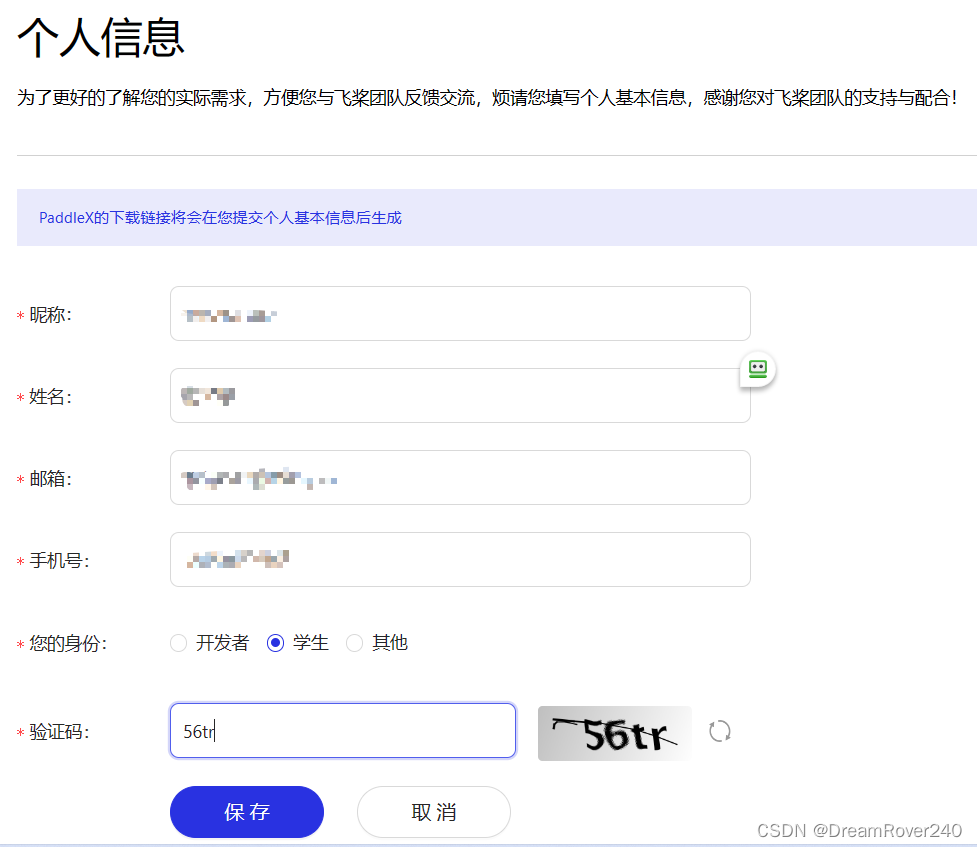Click the captcha image showing 56tr

click(615, 733)
